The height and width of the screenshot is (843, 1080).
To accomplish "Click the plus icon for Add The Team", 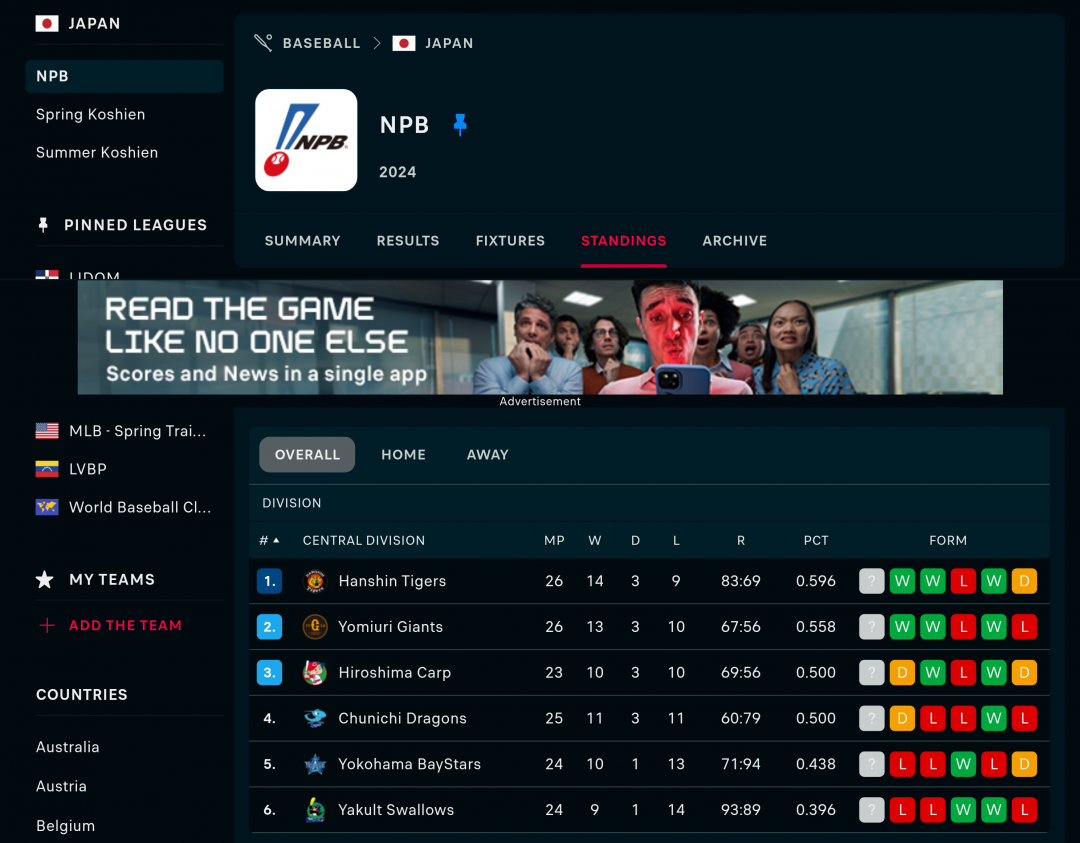I will (47, 625).
